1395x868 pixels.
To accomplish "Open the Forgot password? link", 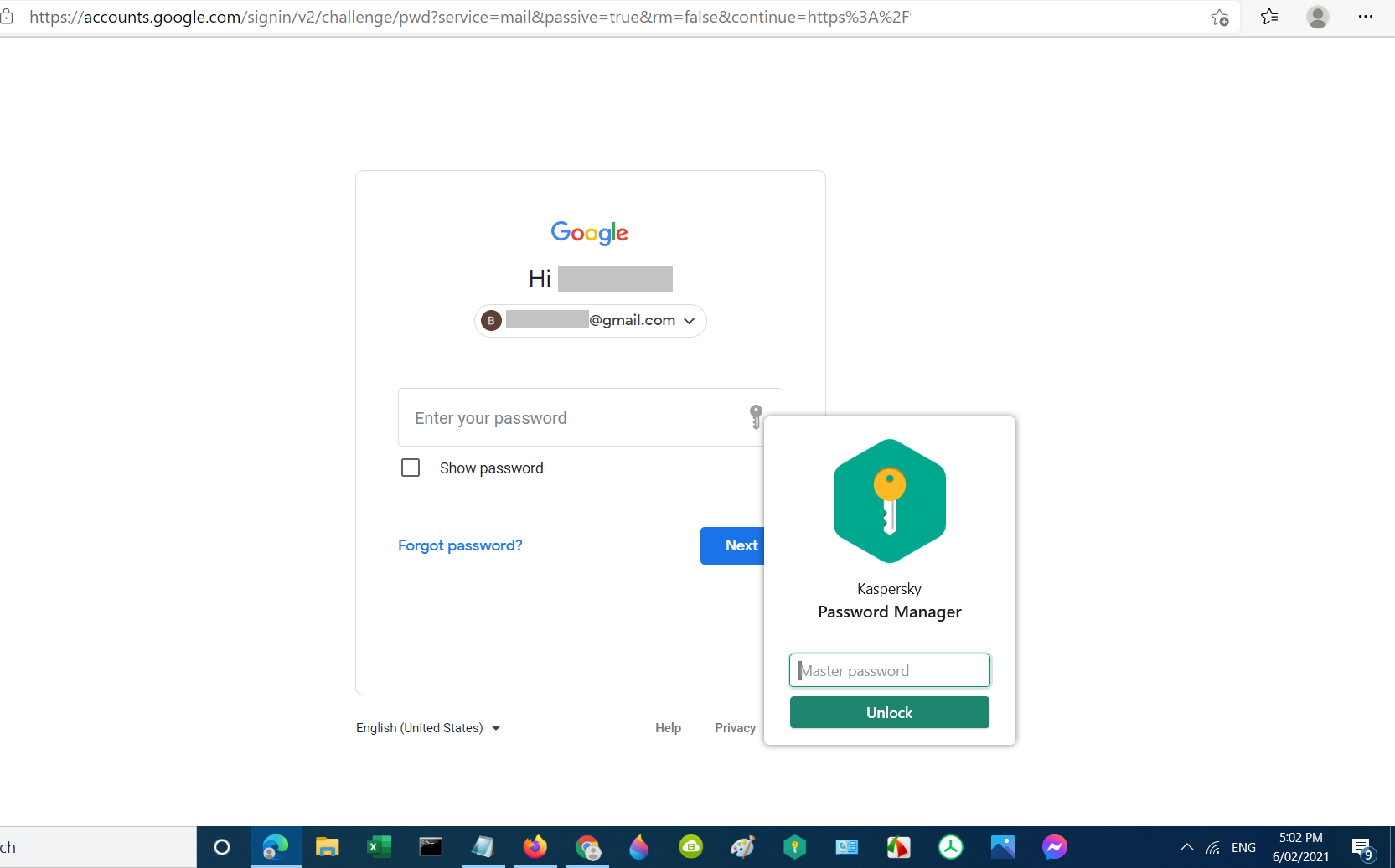I will pos(460,545).
